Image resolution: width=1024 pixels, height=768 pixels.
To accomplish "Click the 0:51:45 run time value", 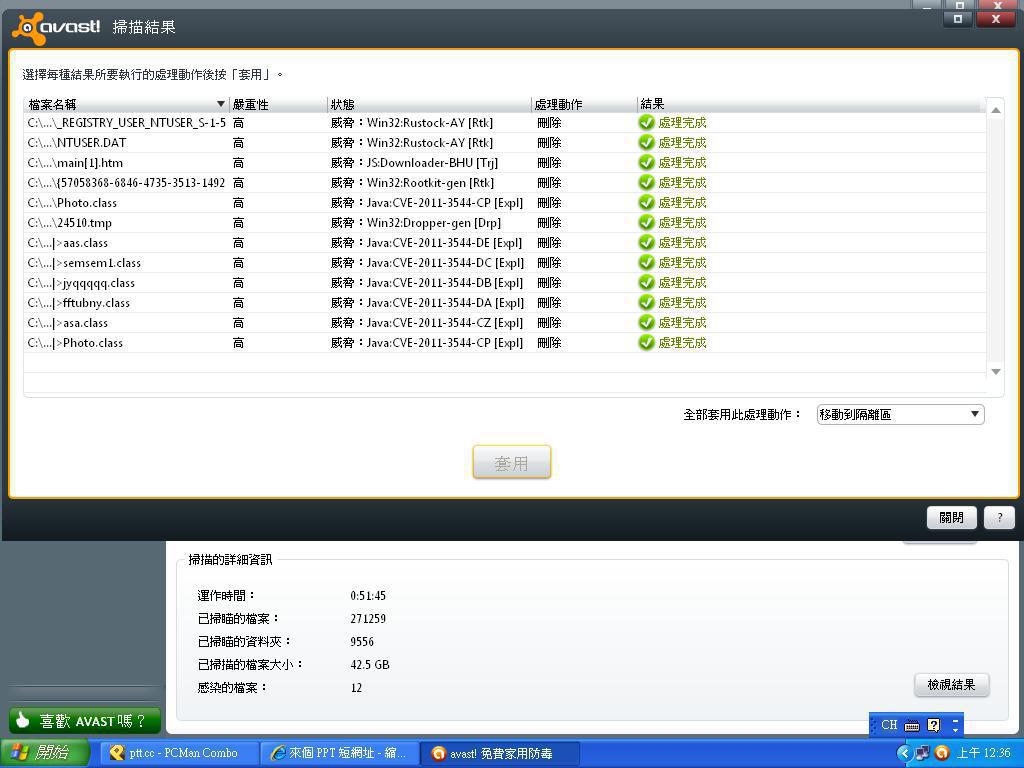I will (368, 596).
